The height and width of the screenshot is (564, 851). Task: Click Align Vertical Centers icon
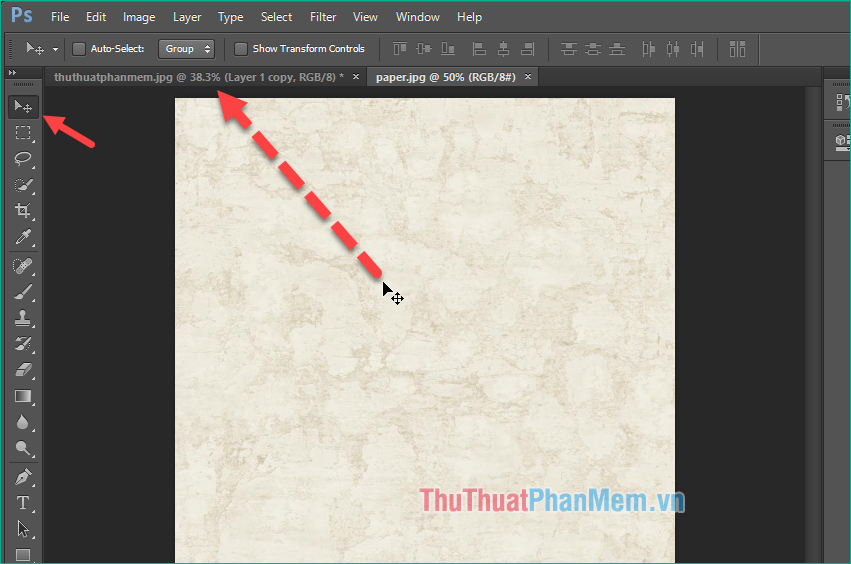424,49
